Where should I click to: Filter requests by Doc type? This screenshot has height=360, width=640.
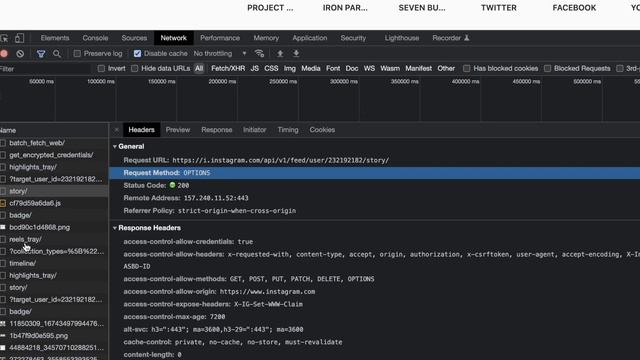[x=352, y=69]
